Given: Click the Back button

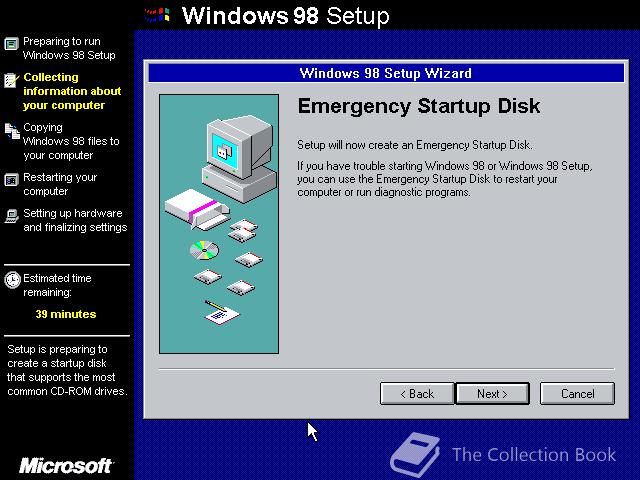Looking at the screenshot, I should click(x=417, y=393).
